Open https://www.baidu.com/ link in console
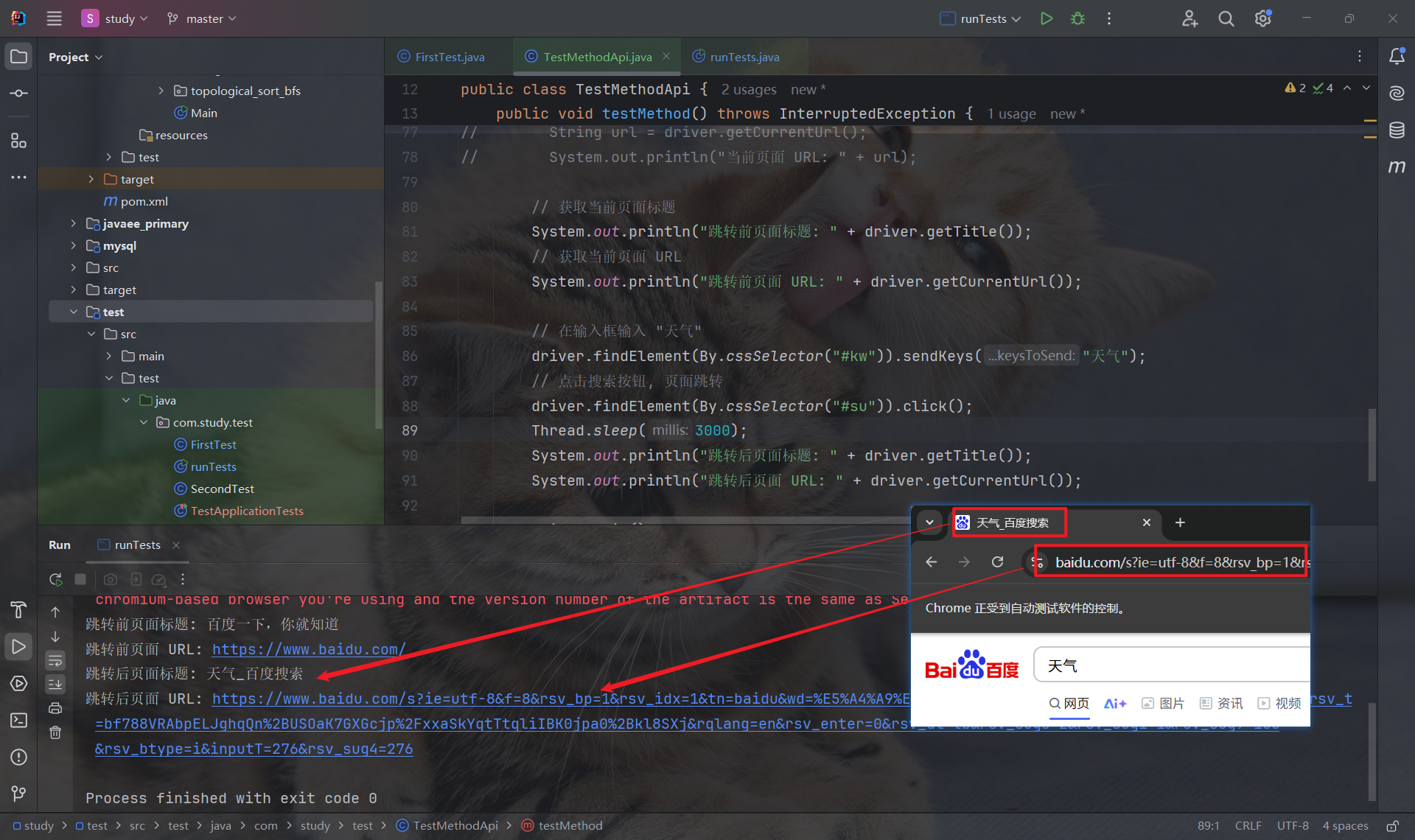The image size is (1415, 840). [x=309, y=649]
